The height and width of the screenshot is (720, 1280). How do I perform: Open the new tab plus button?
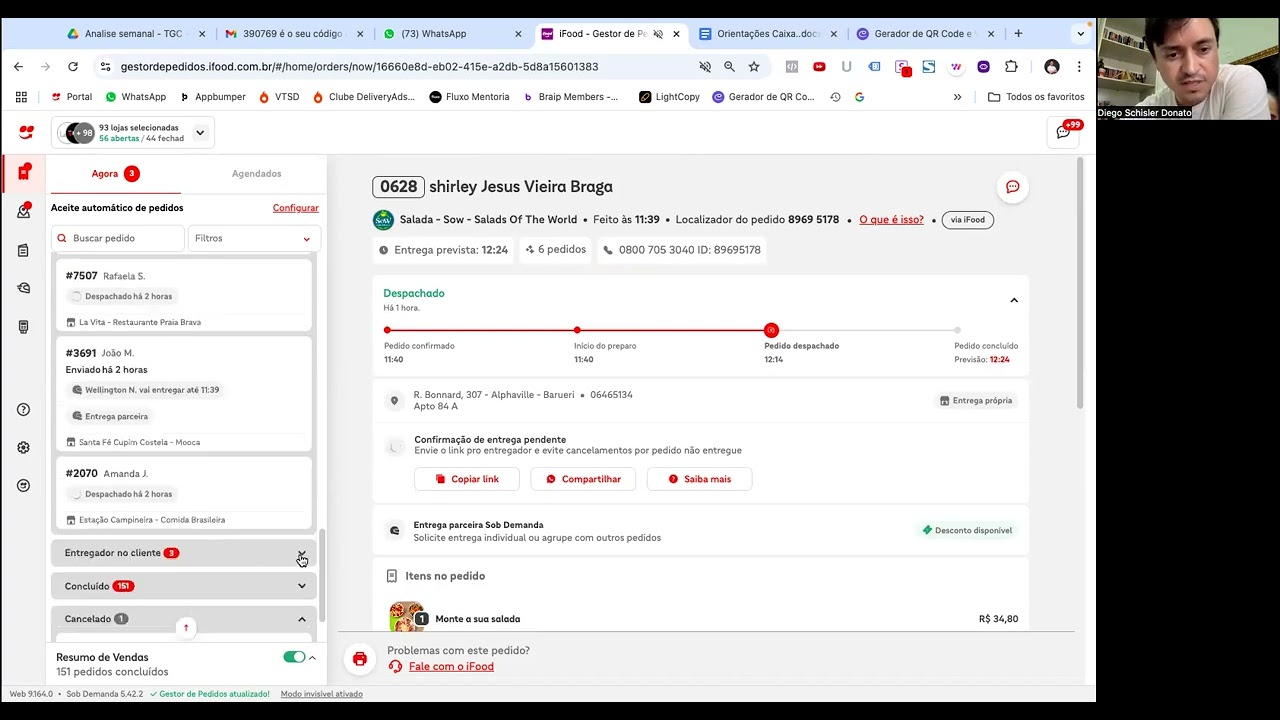point(1018,33)
